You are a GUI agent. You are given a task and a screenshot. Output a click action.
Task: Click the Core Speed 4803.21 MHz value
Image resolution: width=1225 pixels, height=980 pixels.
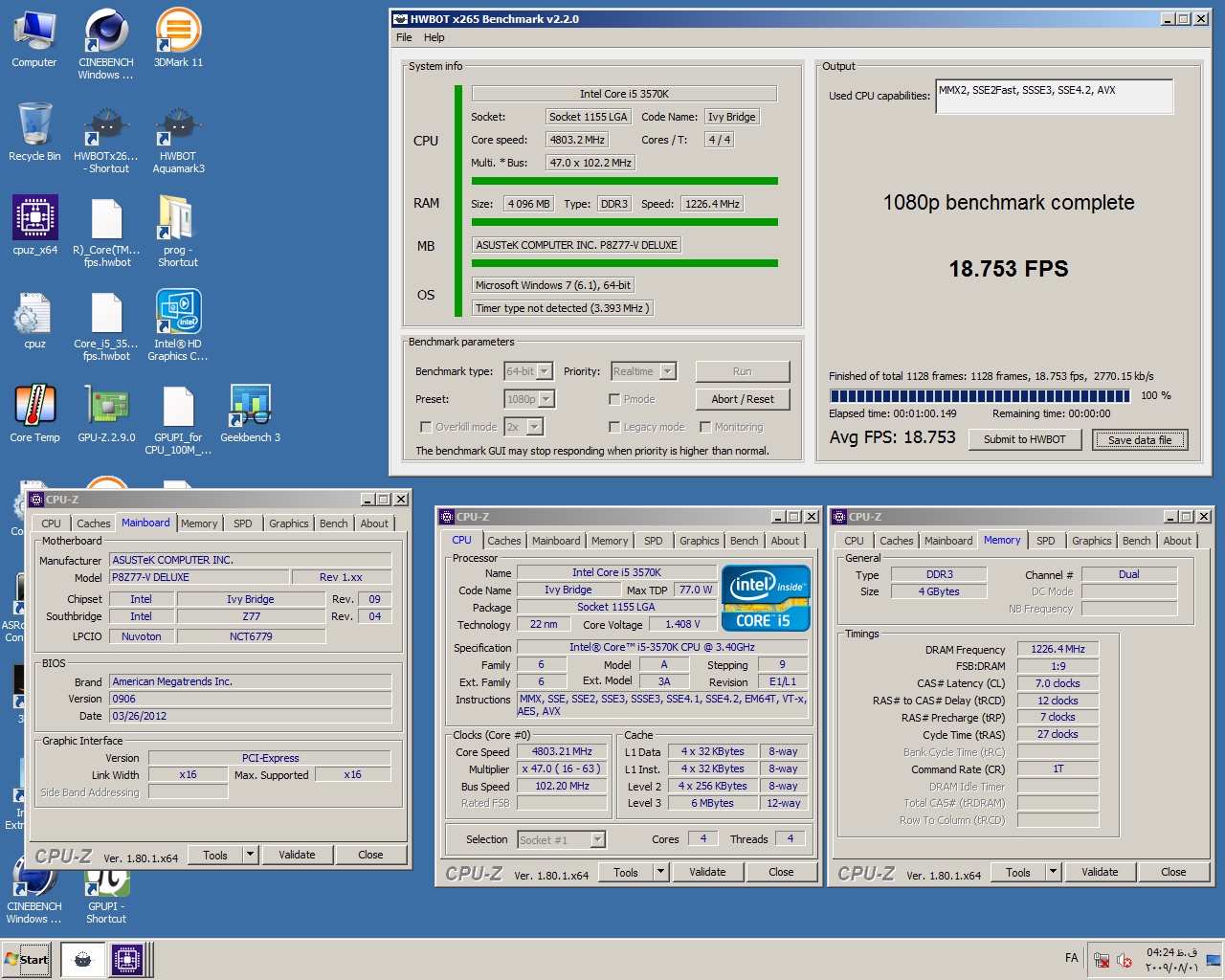coord(563,751)
